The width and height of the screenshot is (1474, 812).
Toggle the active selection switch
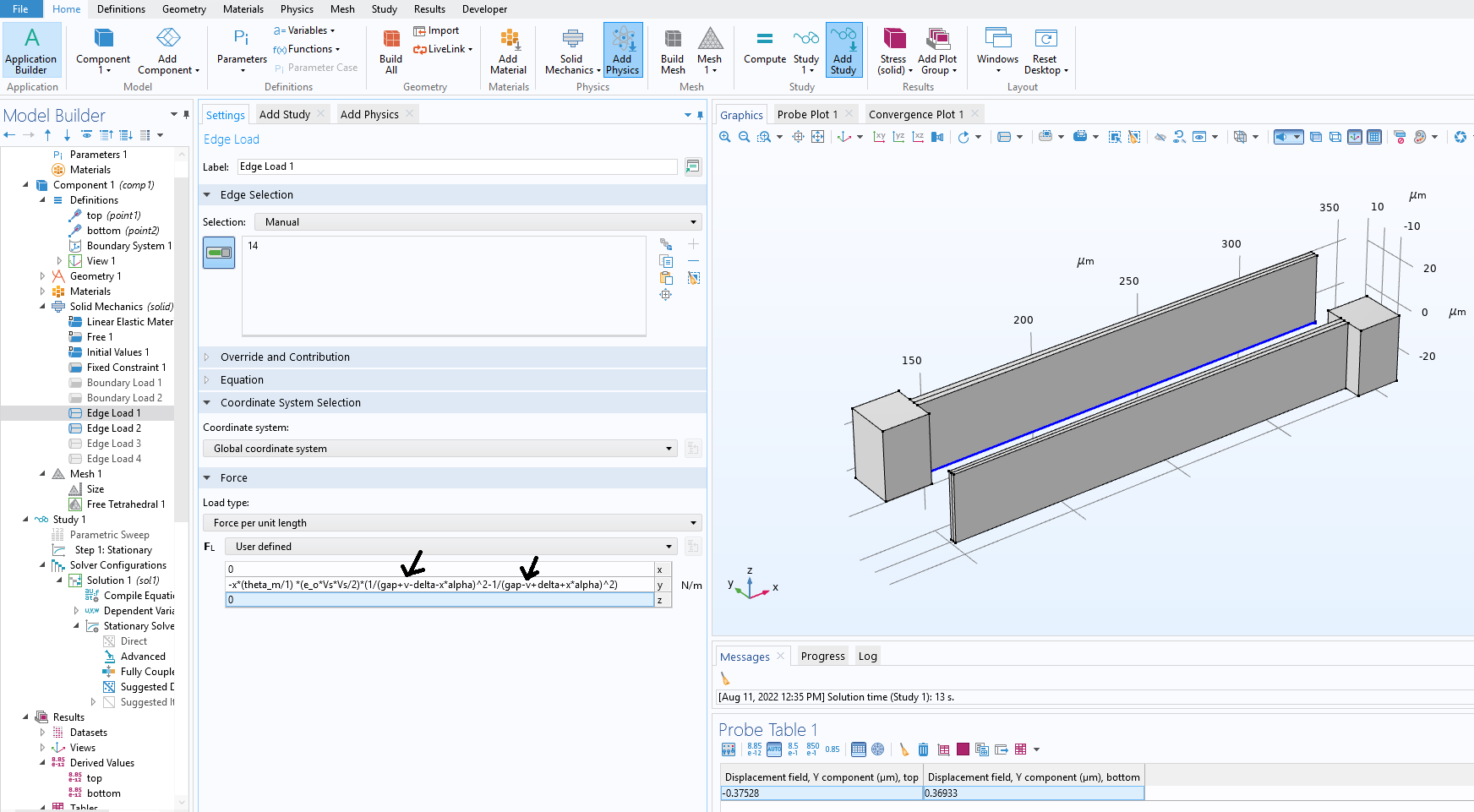click(219, 253)
